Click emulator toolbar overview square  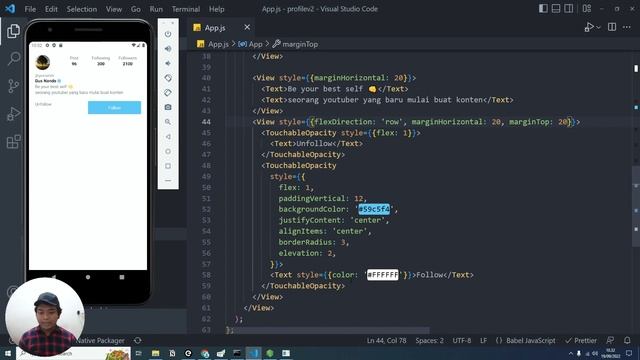(x=168, y=166)
